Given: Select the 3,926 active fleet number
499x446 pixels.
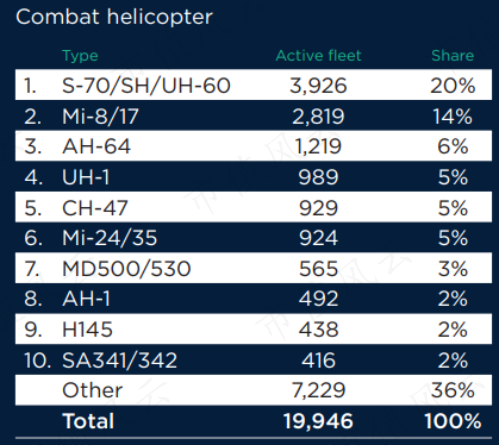Looking at the screenshot, I should point(318,86).
